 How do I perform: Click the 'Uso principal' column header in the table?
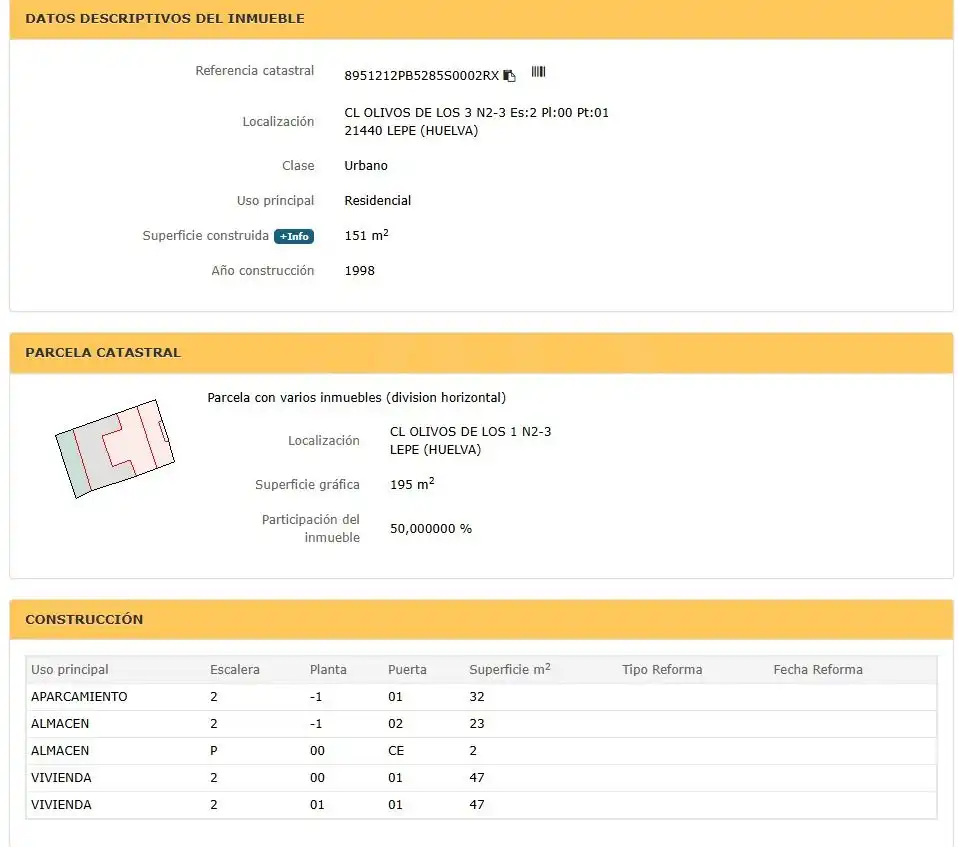(x=70, y=670)
